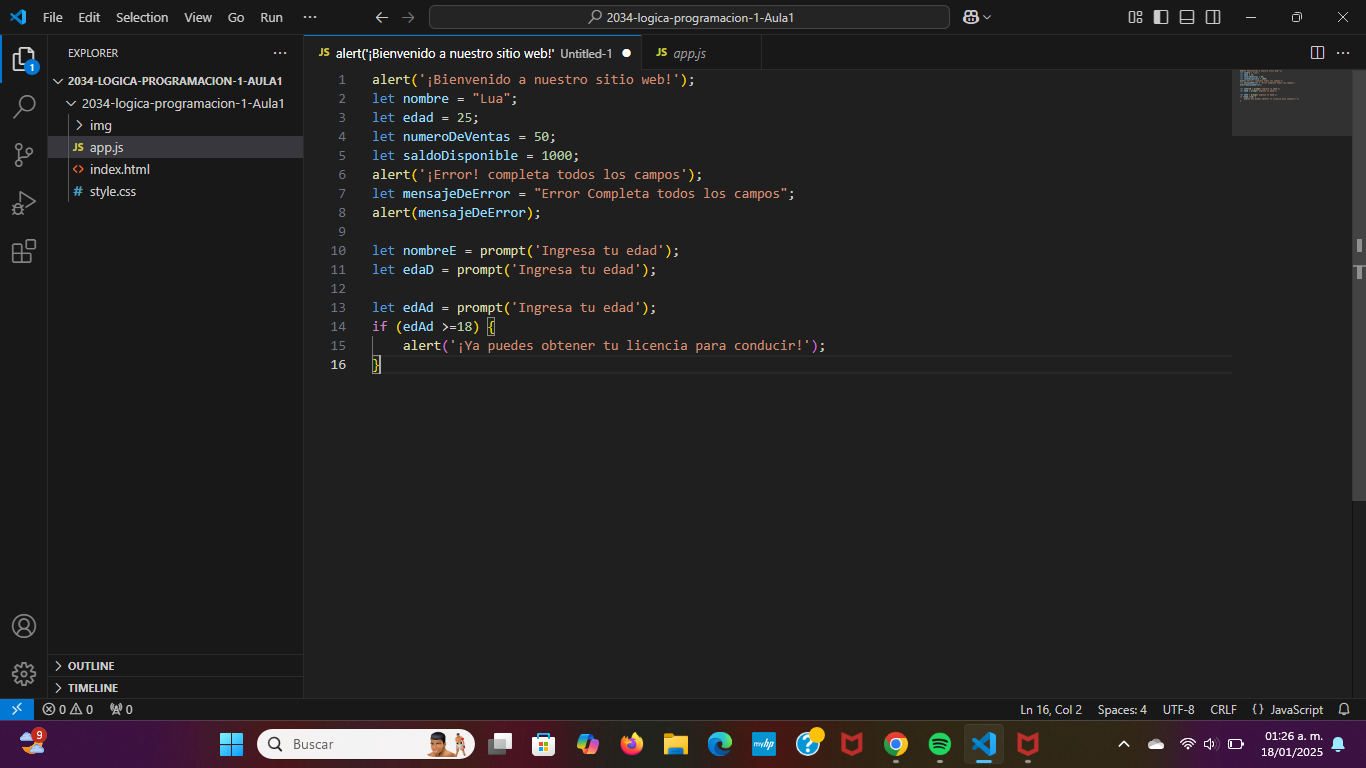
Task: Open the Accounts menu in activity bar
Action: (24, 626)
